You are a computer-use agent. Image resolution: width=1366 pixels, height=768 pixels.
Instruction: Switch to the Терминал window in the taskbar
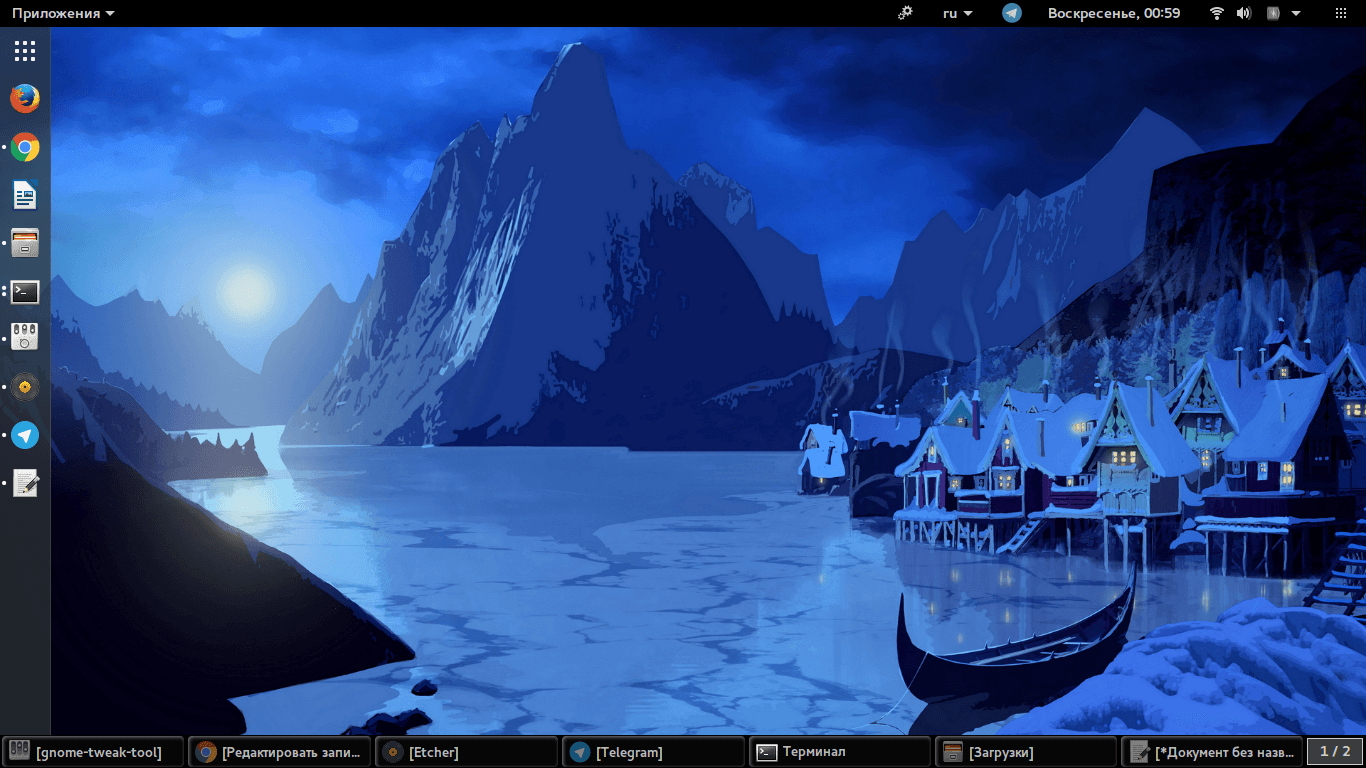[x=839, y=752]
